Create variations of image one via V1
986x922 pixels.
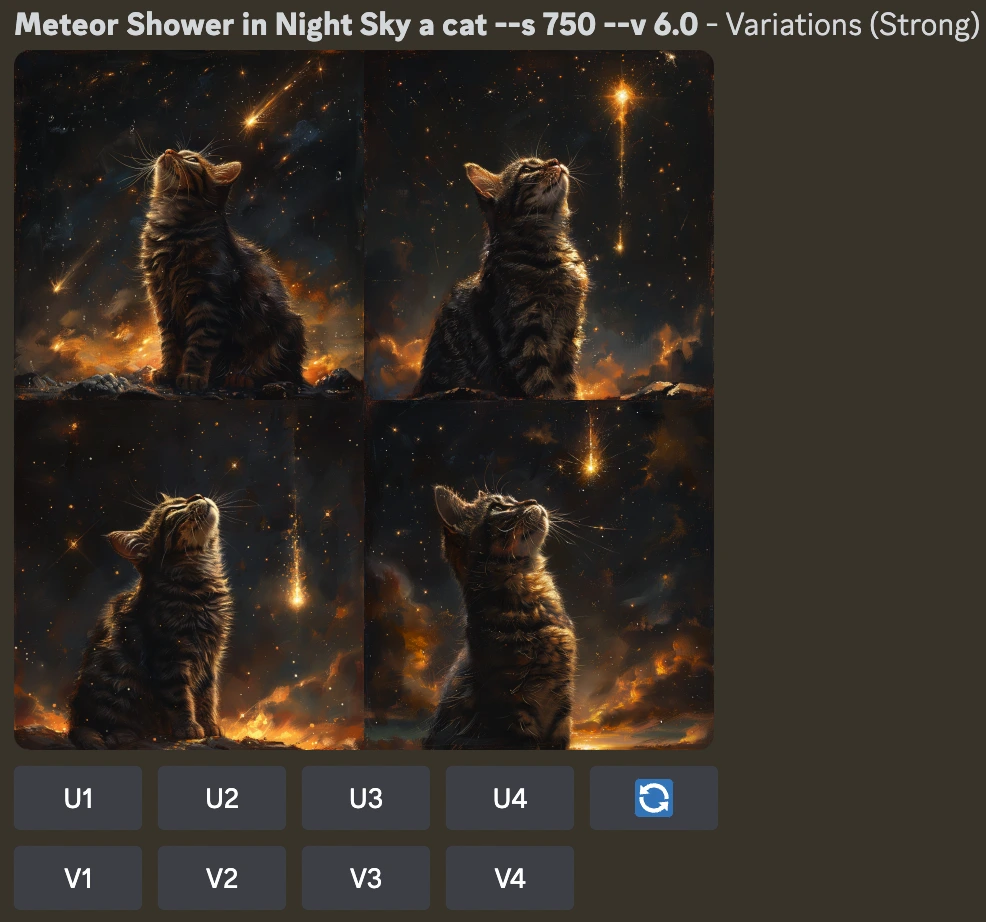coord(78,877)
